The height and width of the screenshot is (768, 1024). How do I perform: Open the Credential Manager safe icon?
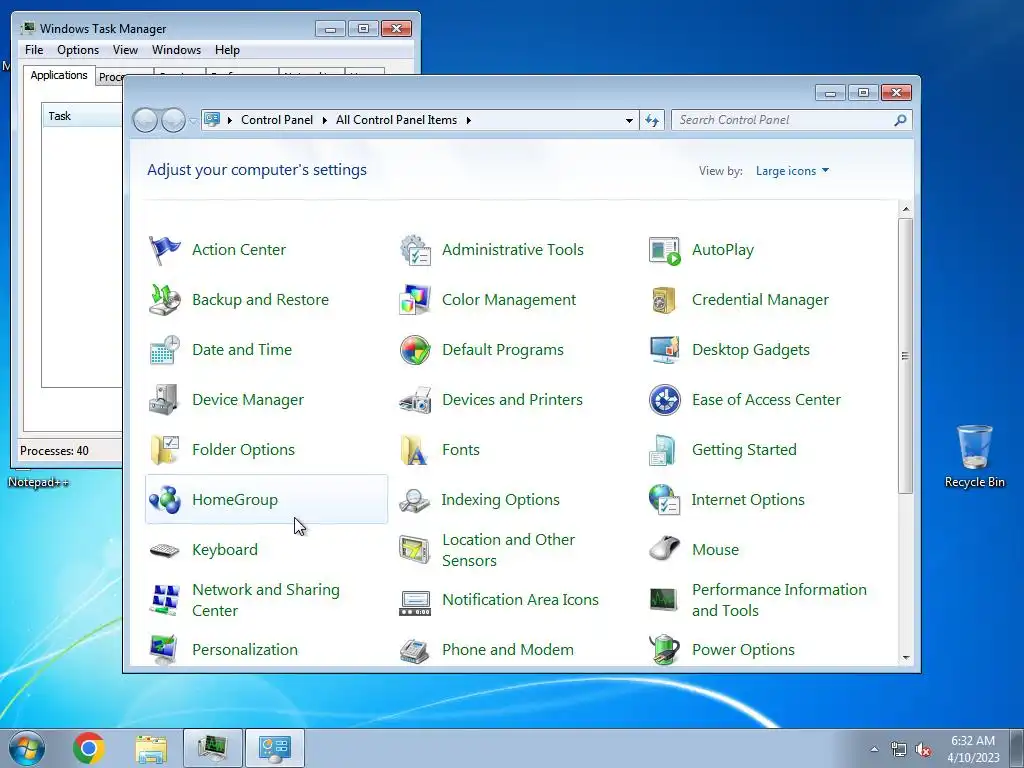point(665,300)
